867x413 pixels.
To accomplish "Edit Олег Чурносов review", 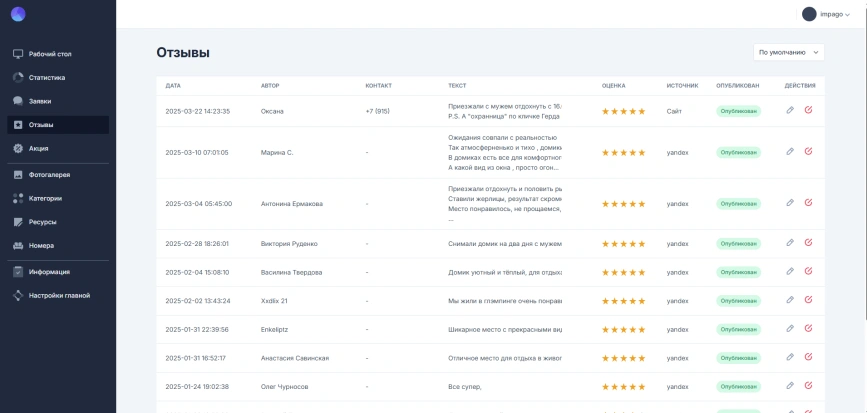I will pyautogui.click(x=790, y=386).
